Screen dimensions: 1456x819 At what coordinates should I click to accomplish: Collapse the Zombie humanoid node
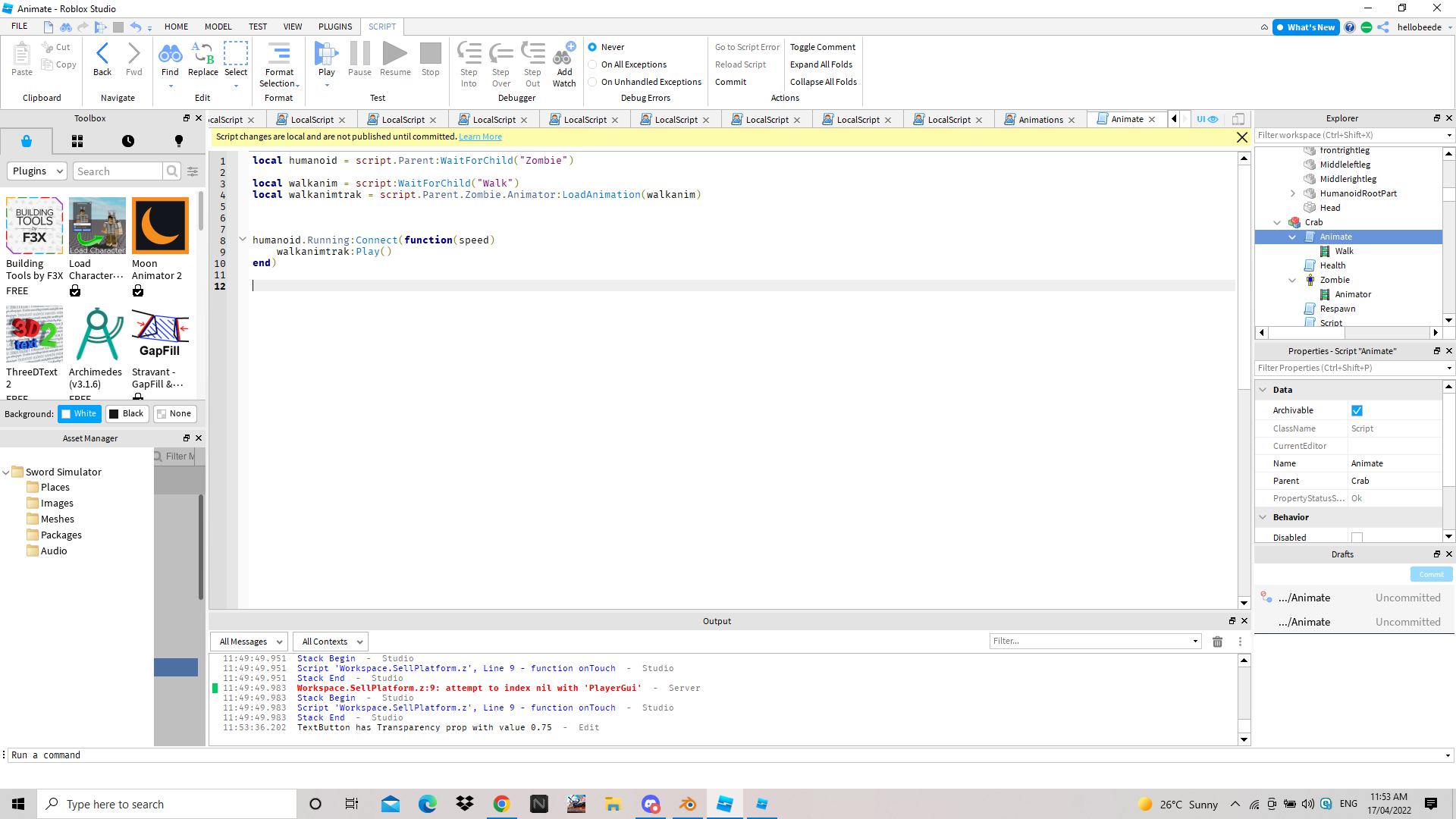tap(1292, 280)
